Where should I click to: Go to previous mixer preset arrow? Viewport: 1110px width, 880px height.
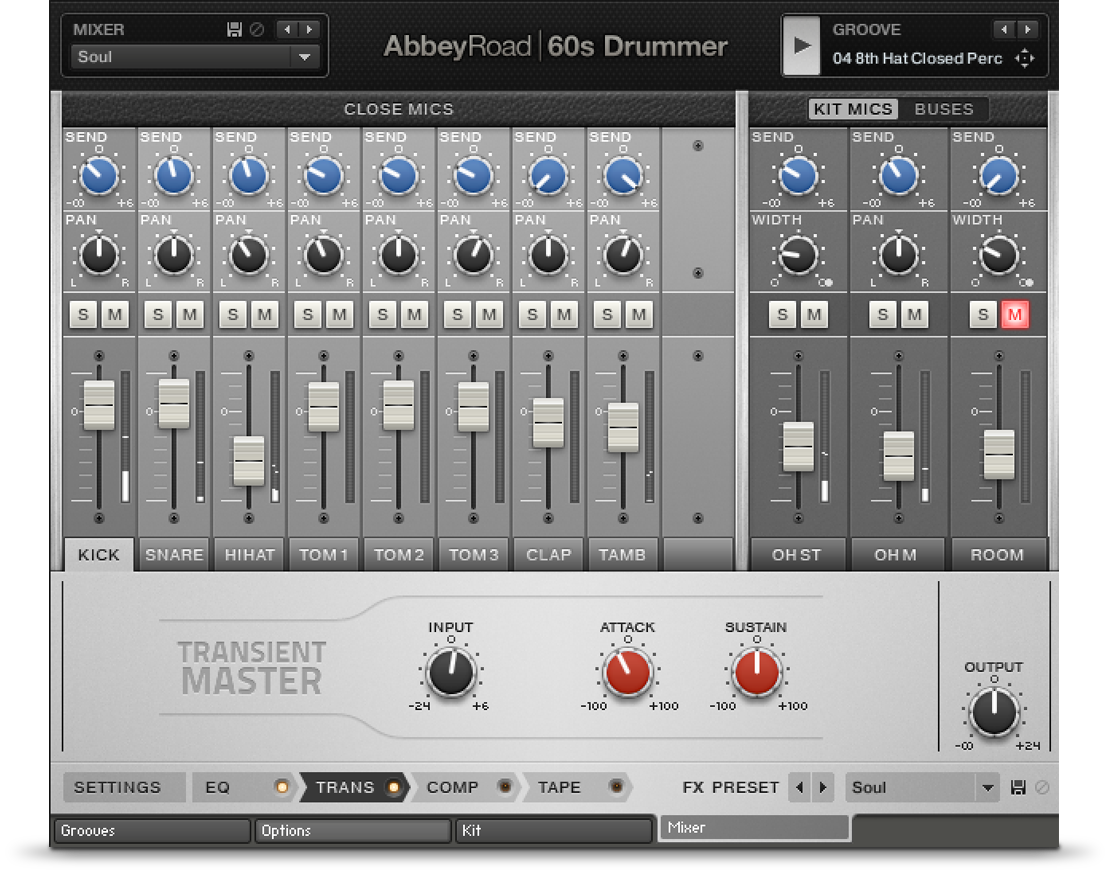tap(287, 30)
